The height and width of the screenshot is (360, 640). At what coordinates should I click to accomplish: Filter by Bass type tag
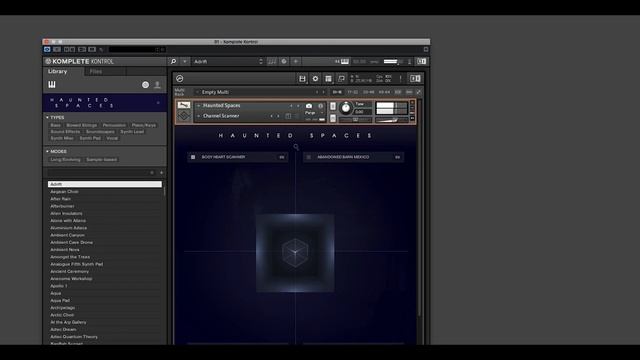point(56,125)
